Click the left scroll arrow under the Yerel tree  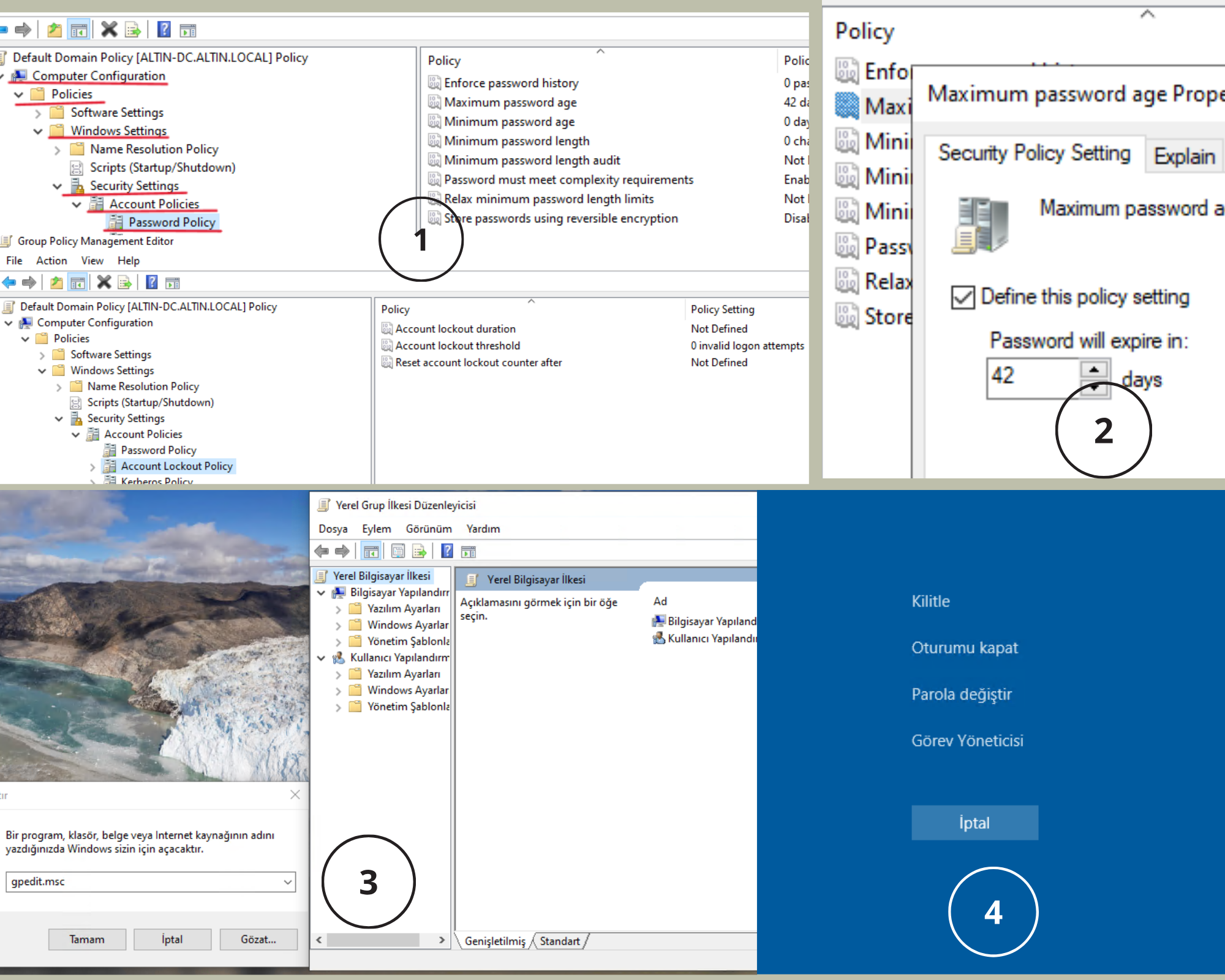point(318,940)
